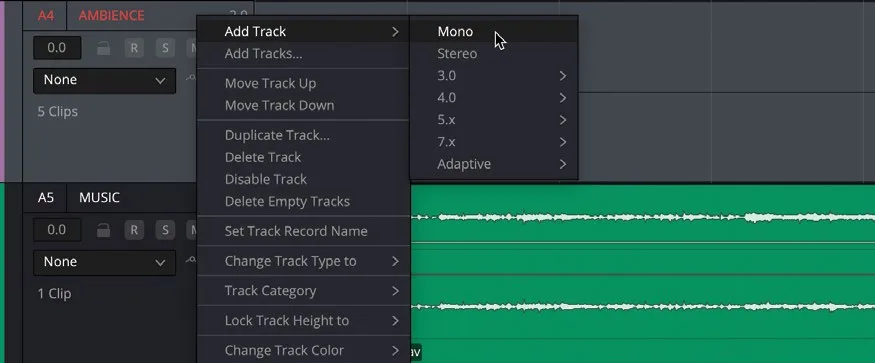Open the None dropdown on MUSIC track
The image size is (875, 363).
(x=104, y=262)
